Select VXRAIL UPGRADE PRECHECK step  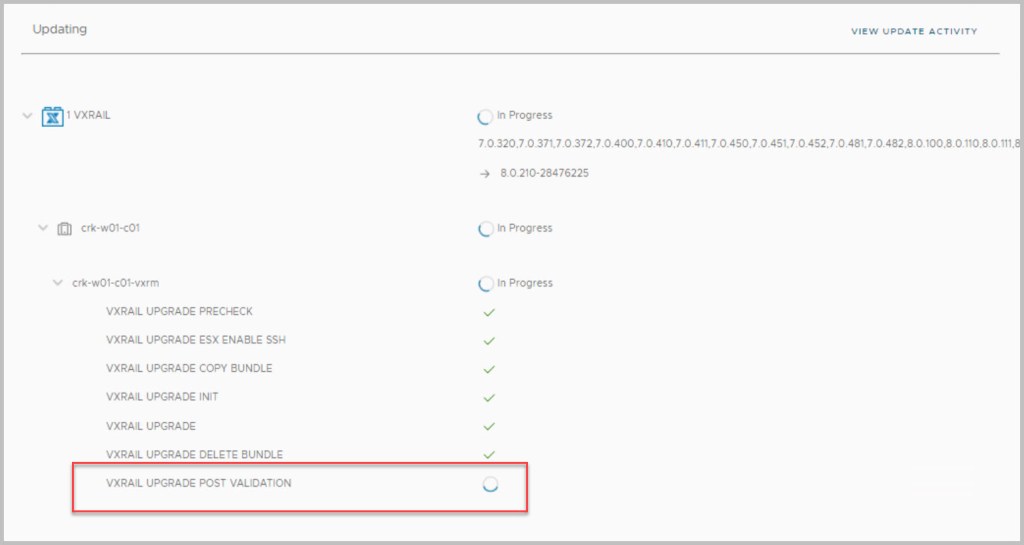(x=180, y=312)
